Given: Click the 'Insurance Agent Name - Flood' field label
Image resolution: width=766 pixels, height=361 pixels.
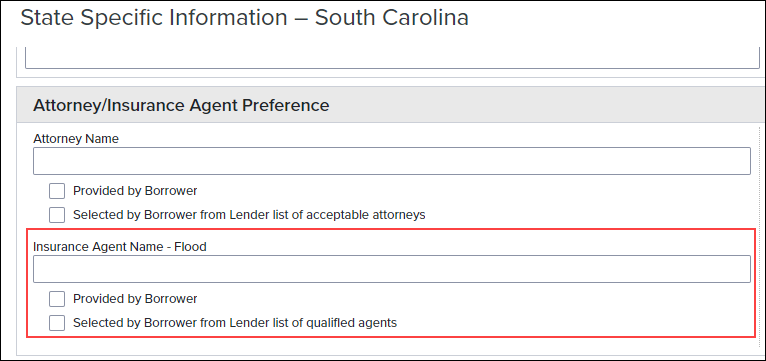Looking at the screenshot, I should point(120,247).
